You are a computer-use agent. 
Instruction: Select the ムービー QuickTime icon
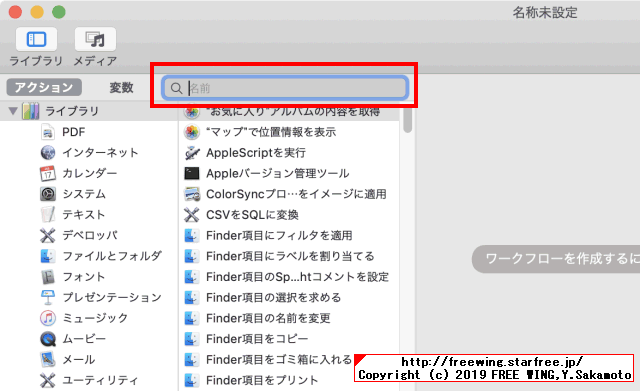[x=48, y=339]
